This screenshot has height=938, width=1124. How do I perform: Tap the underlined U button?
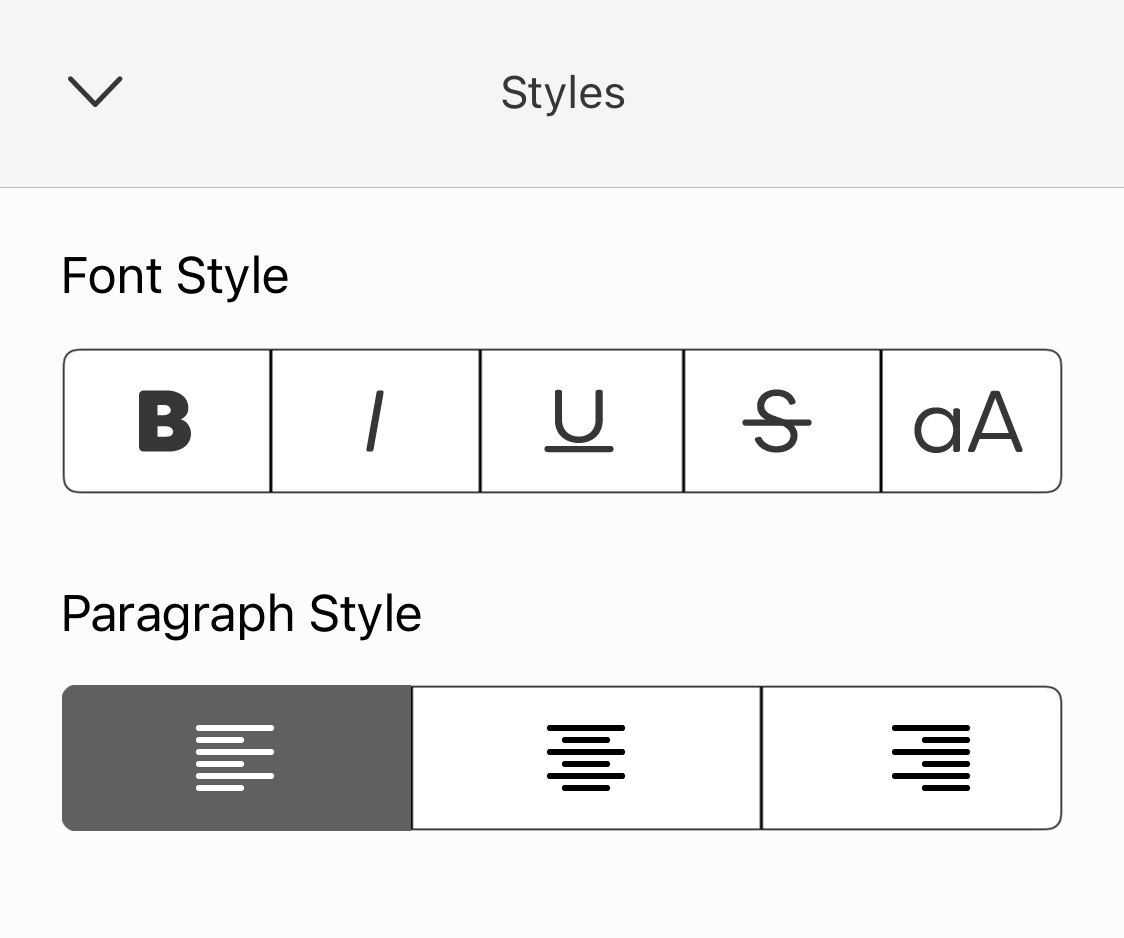581,421
